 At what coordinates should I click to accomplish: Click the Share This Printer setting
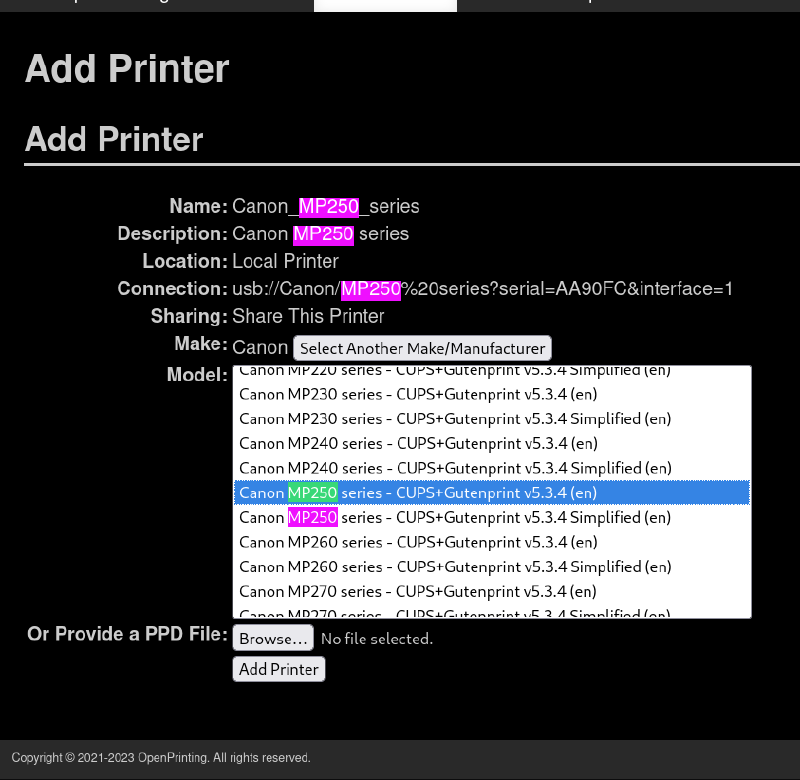308,316
